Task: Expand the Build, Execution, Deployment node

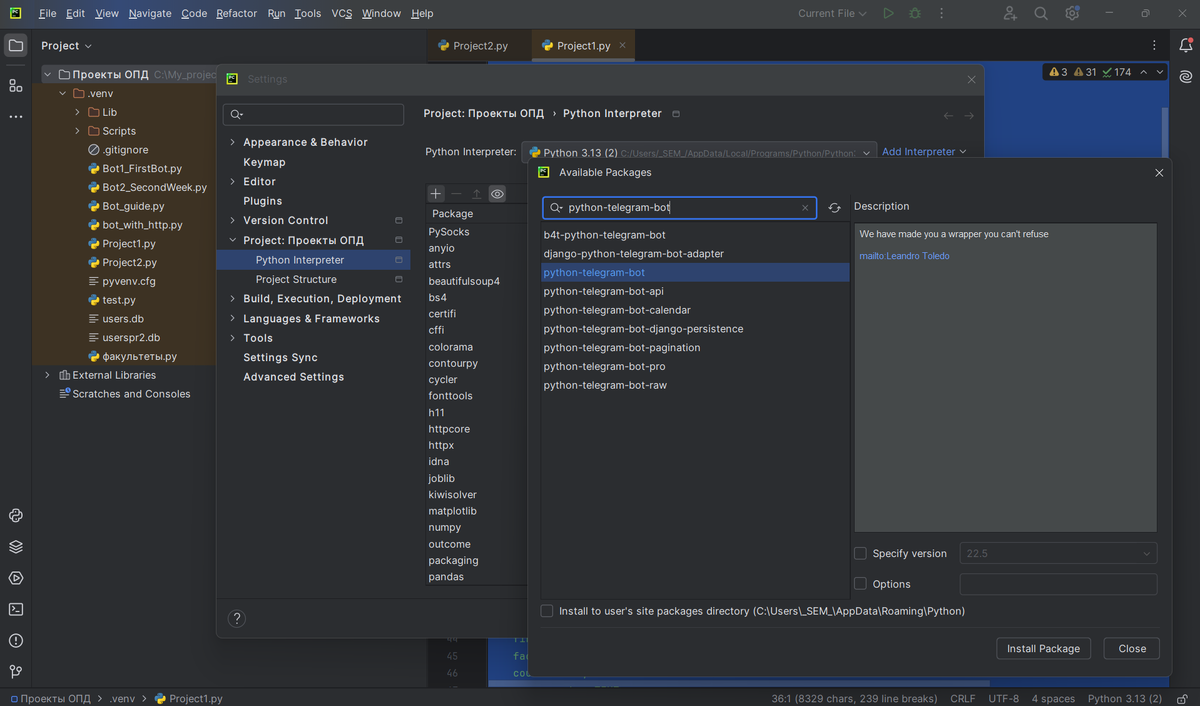Action: pos(233,298)
